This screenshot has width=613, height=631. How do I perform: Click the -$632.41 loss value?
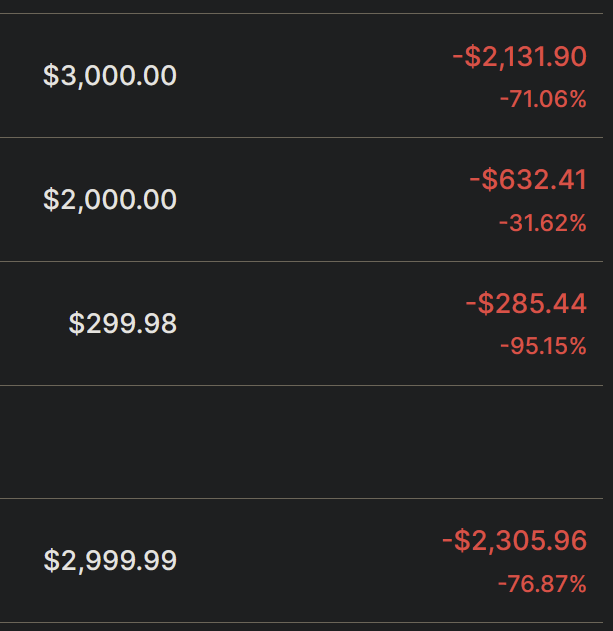[x=527, y=180]
